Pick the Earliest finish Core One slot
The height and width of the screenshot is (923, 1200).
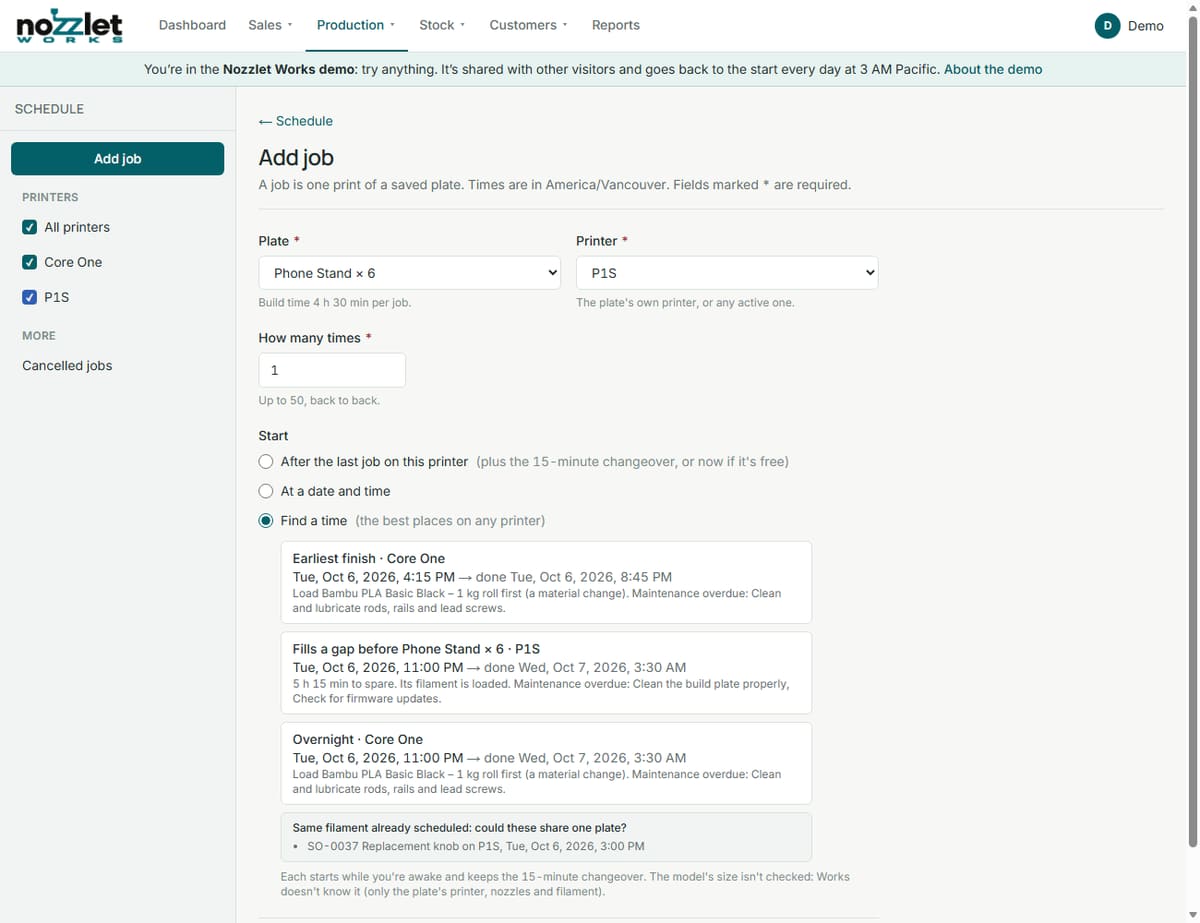point(546,582)
